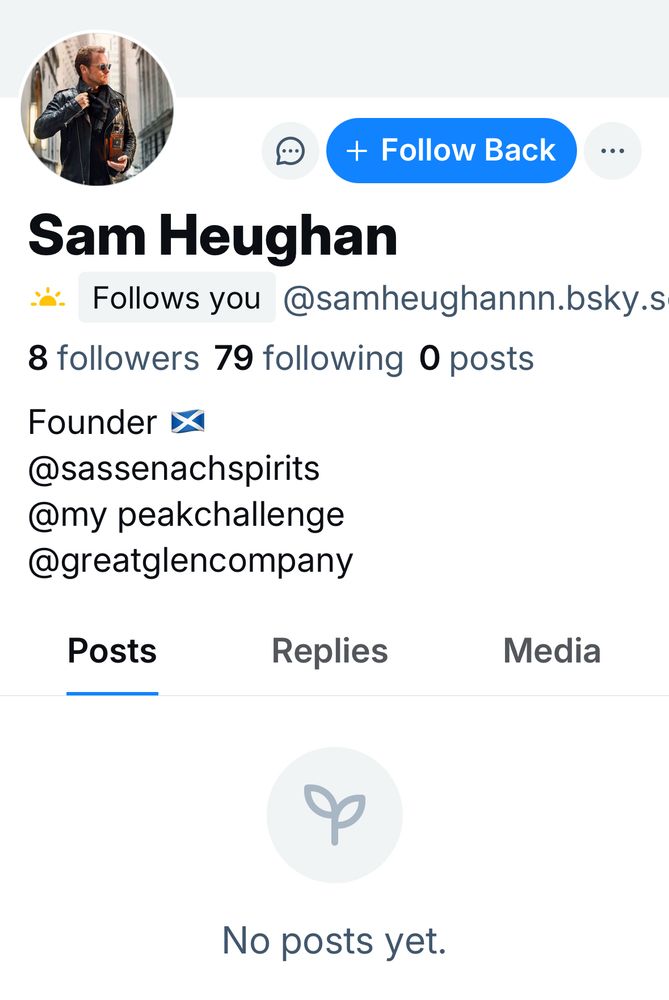Click the Follows you badge

177,298
